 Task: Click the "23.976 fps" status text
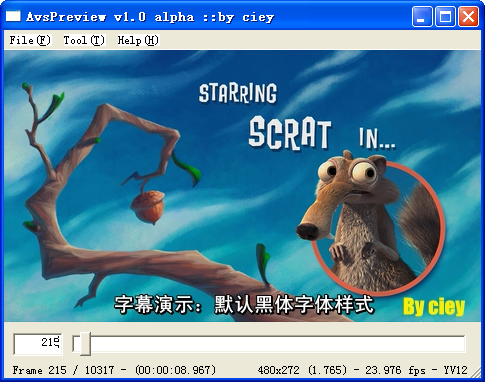pos(395,370)
